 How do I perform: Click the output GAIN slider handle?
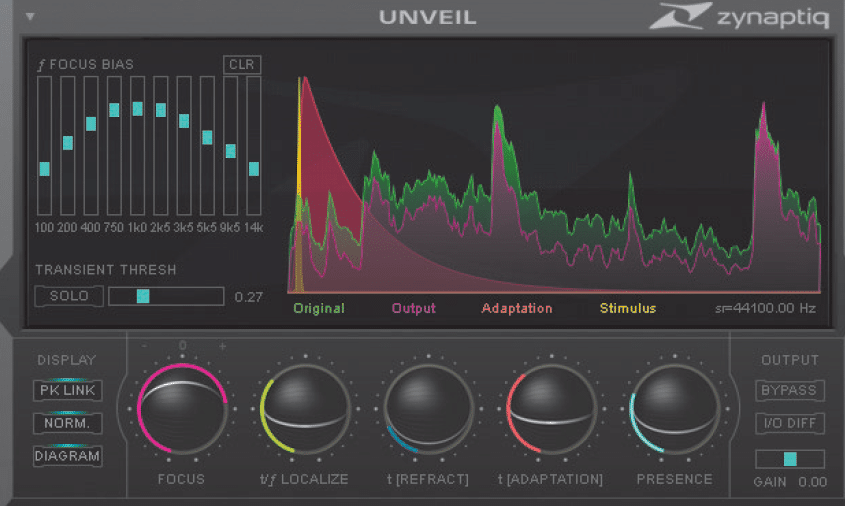click(x=790, y=459)
